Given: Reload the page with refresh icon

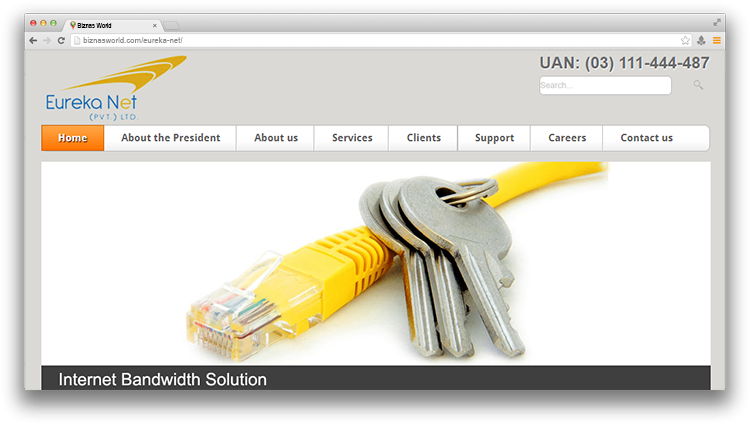Looking at the screenshot, I should (x=61, y=41).
